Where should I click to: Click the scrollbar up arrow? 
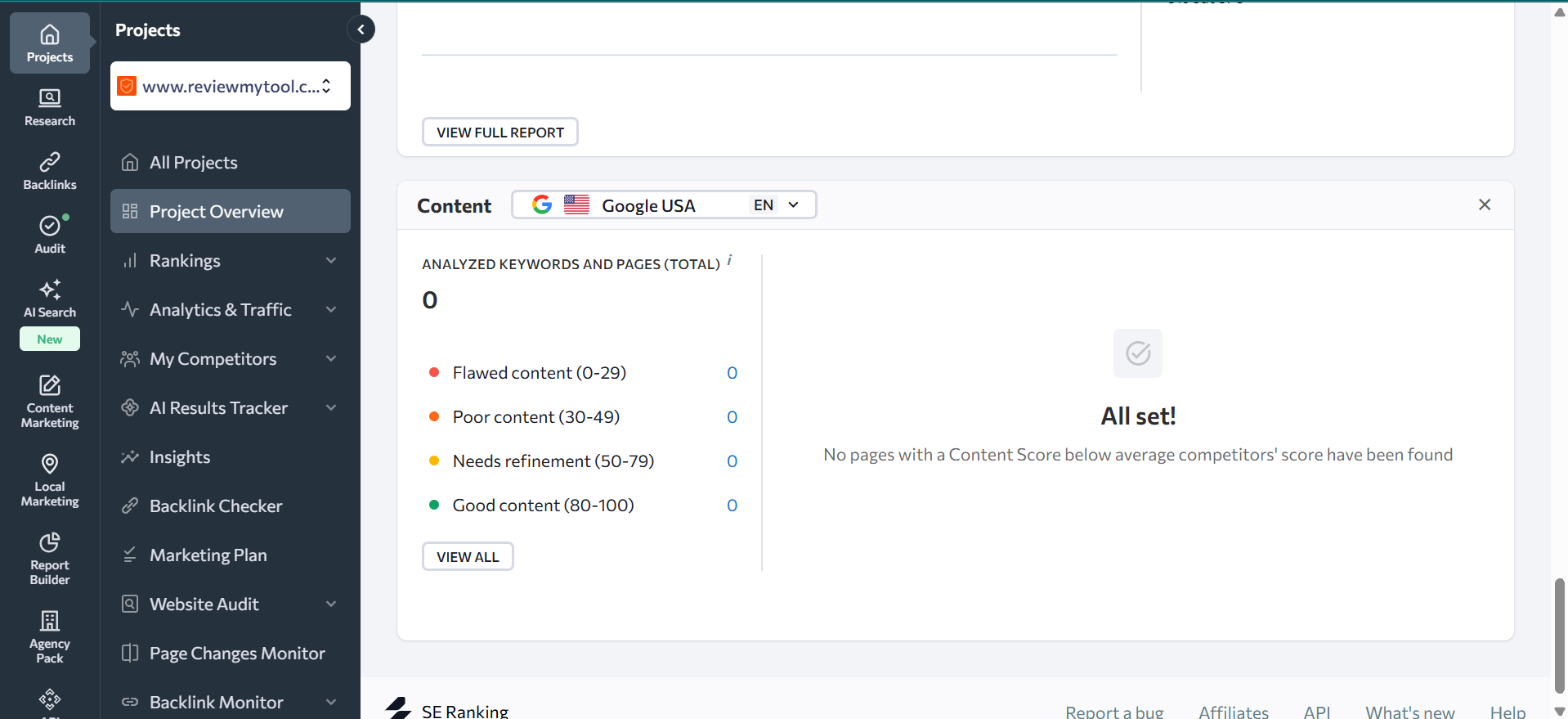click(x=1559, y=11)
